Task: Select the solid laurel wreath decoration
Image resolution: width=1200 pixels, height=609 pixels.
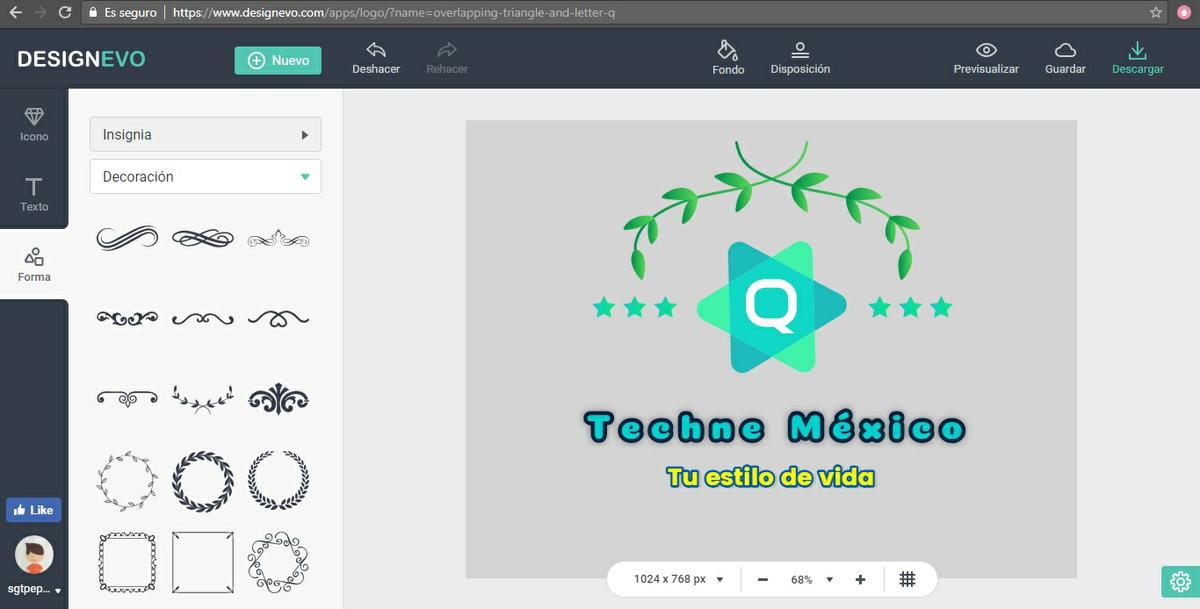Action: tap(202, 481)
